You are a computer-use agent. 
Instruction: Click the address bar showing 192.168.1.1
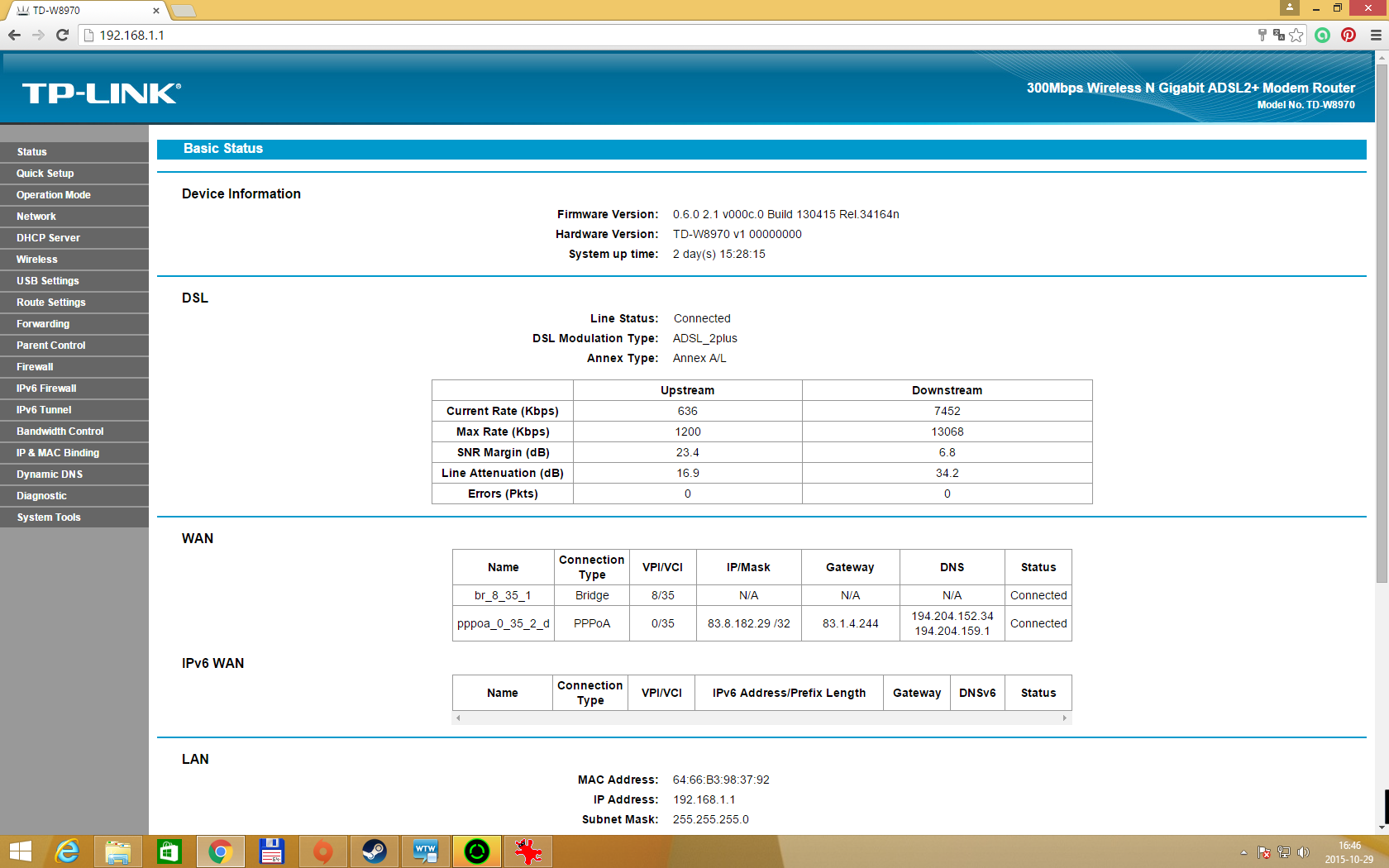[x=661, y=35]
